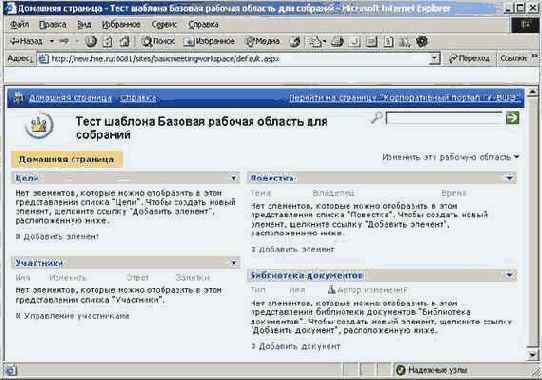Click the 'Автор изменений' column header

(x=373, y=290)
